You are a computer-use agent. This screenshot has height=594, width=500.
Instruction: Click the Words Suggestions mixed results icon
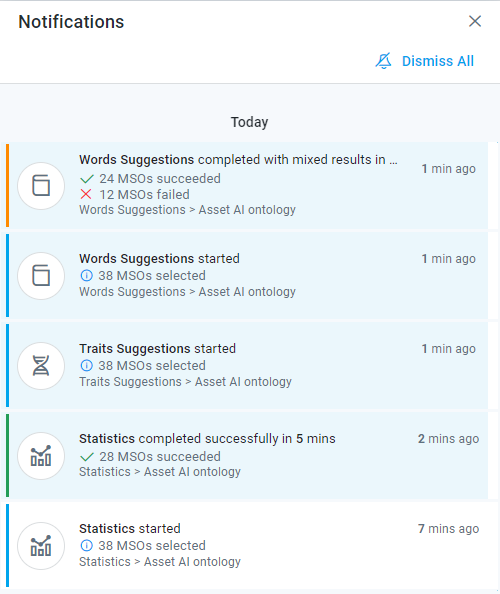click(x=41, y=186)
